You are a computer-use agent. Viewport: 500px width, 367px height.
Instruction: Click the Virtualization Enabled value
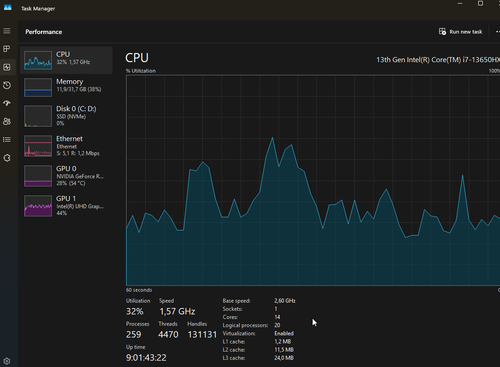(x=284, y=333)
